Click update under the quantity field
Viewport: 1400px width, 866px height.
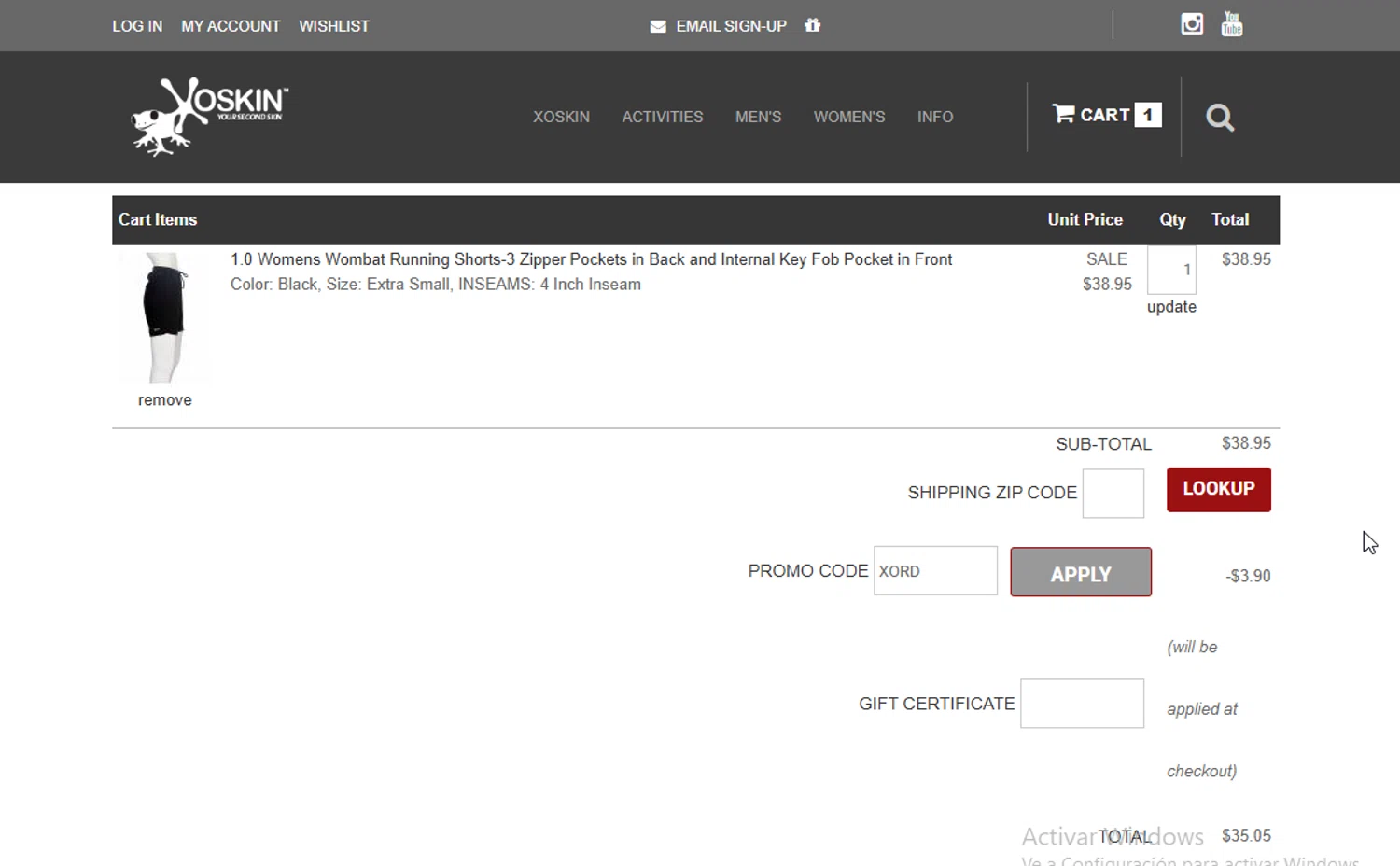[1171, 307]
